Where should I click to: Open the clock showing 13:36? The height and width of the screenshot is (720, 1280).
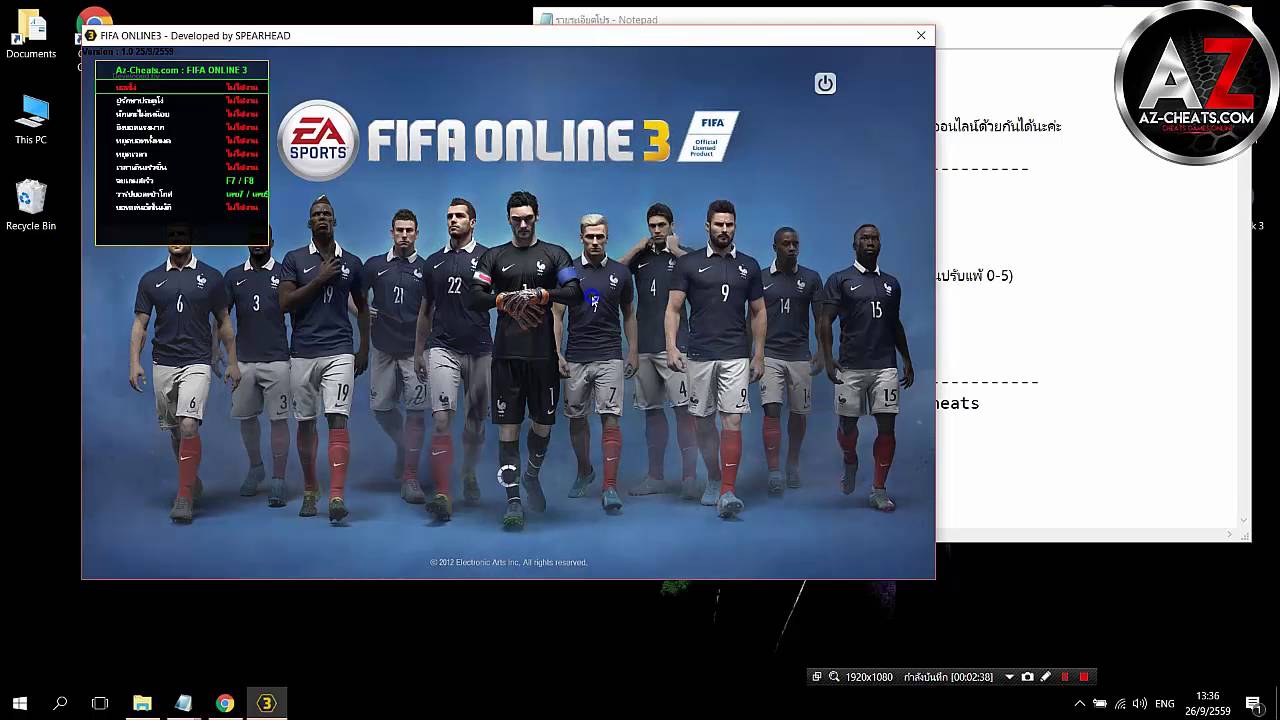1207,703
